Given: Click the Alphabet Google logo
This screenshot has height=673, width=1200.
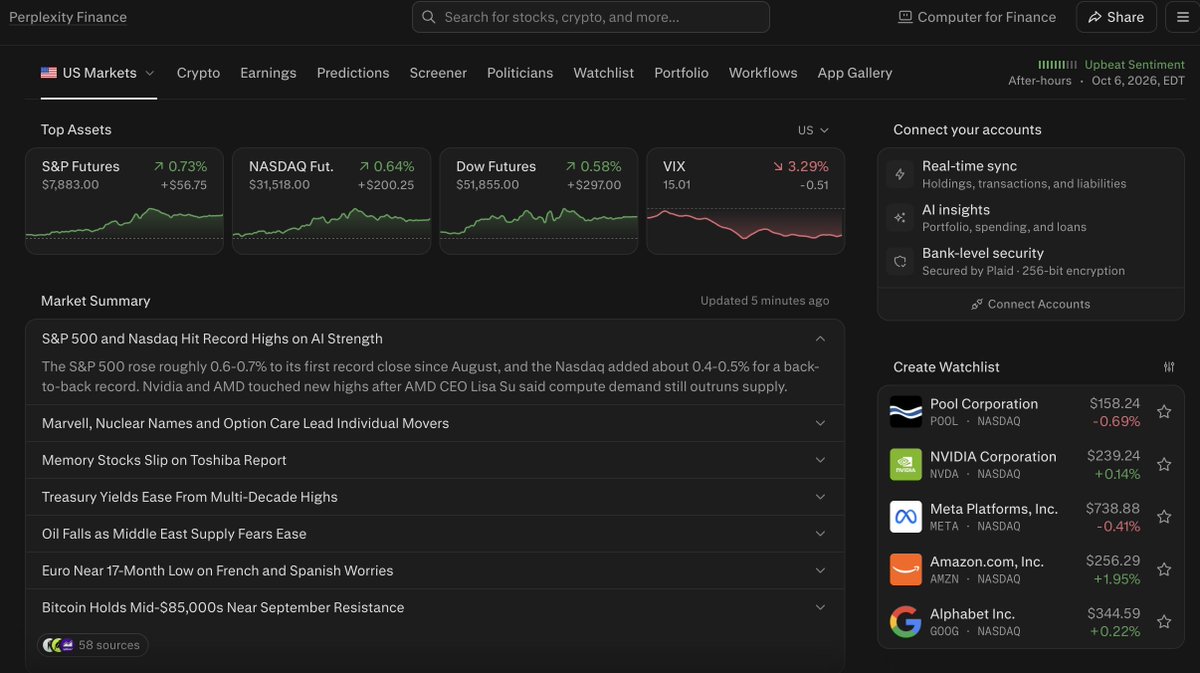Looking at the screenshot, I should (906, 622).
